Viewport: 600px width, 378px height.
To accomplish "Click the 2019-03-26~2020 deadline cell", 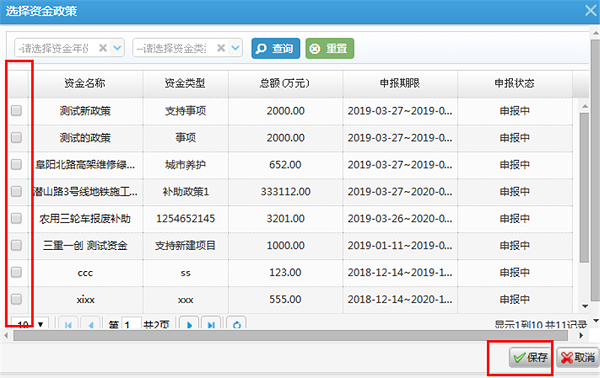I will [400, 219].
